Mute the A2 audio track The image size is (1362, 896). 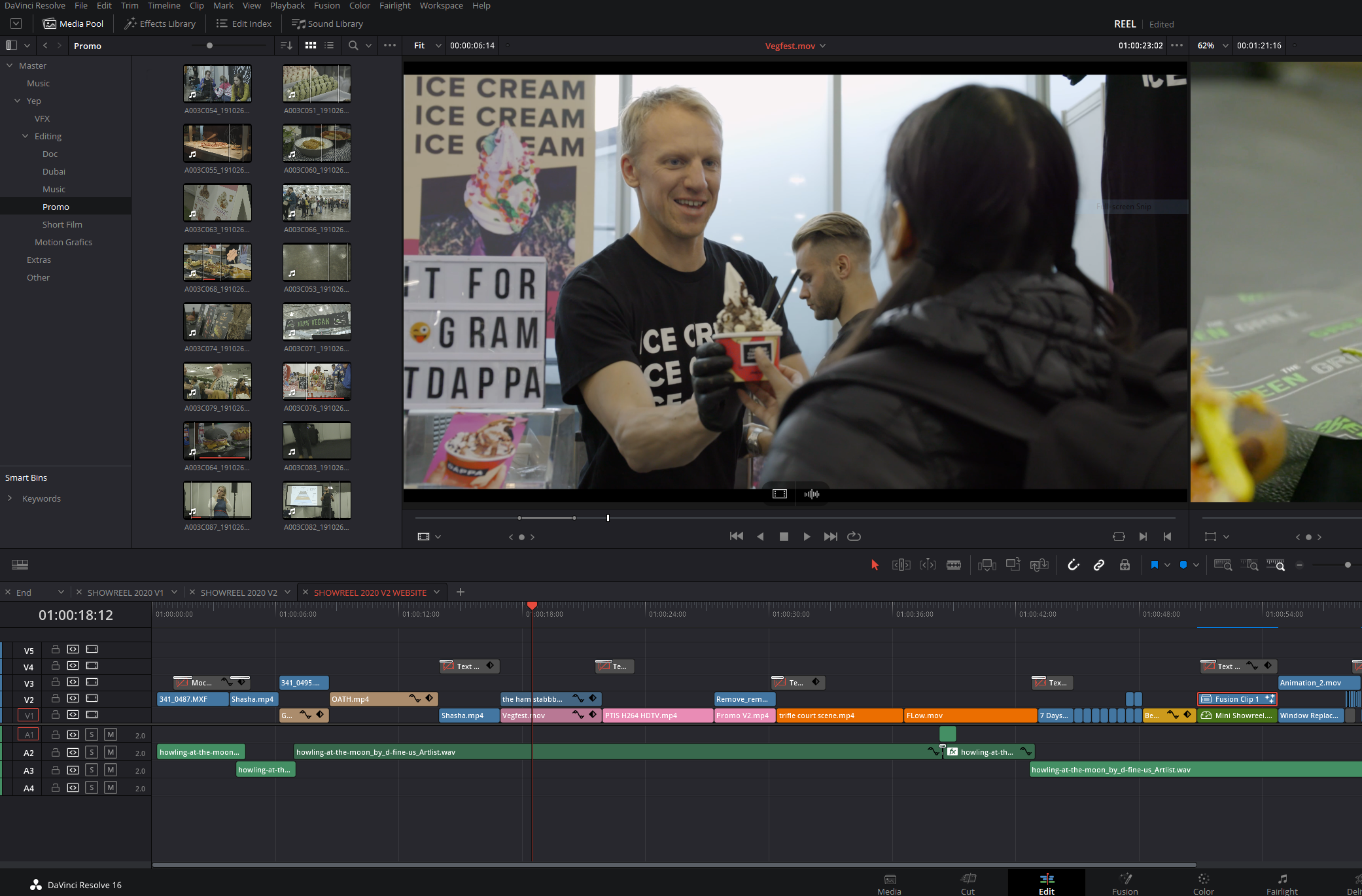(x=110, y=752)
